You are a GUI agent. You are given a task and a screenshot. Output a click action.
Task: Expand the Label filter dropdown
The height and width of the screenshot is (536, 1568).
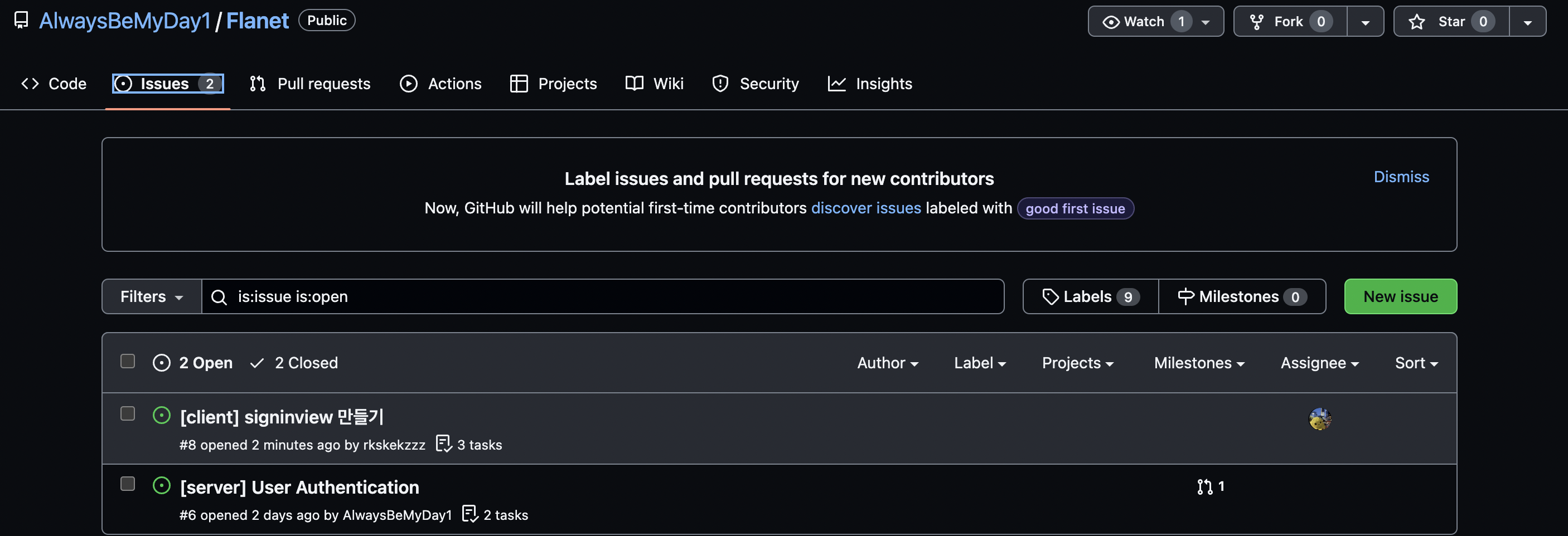979,363
